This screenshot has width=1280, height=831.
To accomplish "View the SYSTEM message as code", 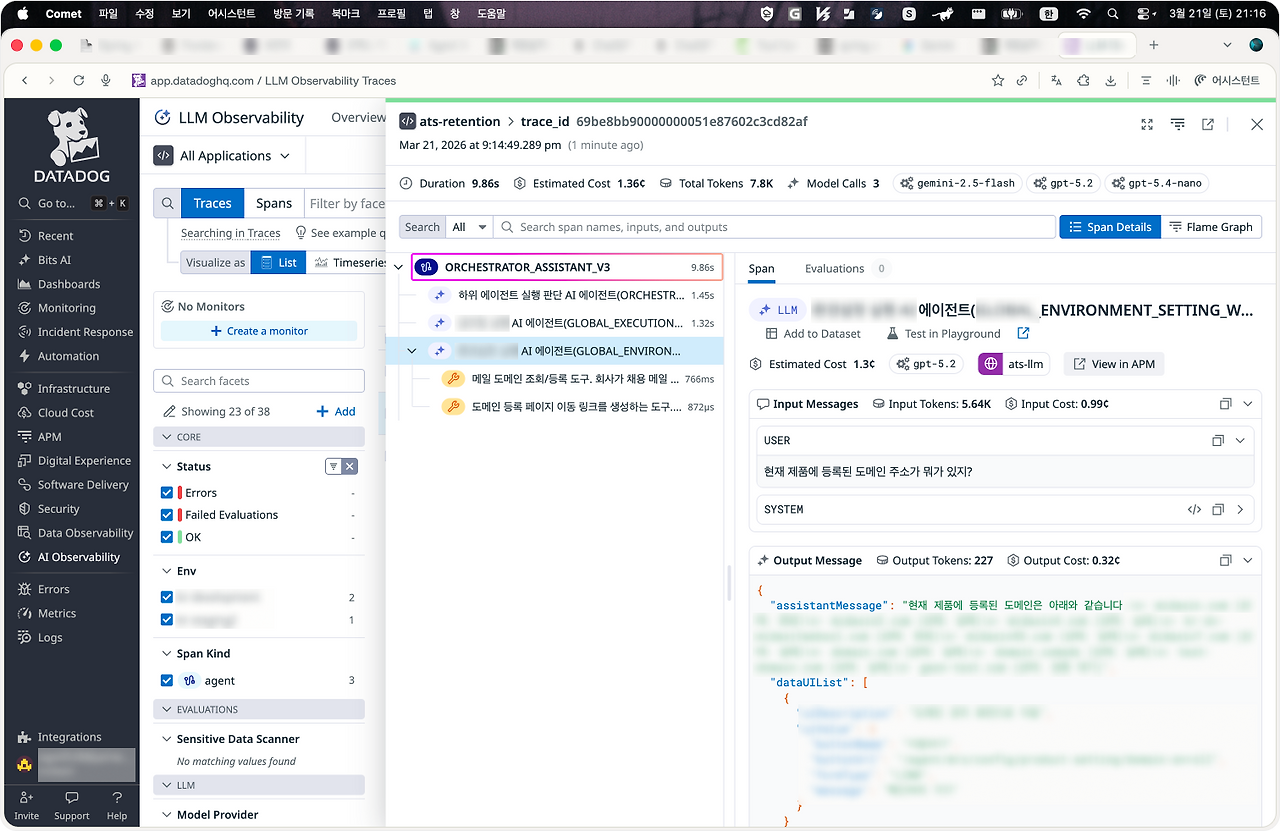I will pyautogui.click(x=1194, y=509).
